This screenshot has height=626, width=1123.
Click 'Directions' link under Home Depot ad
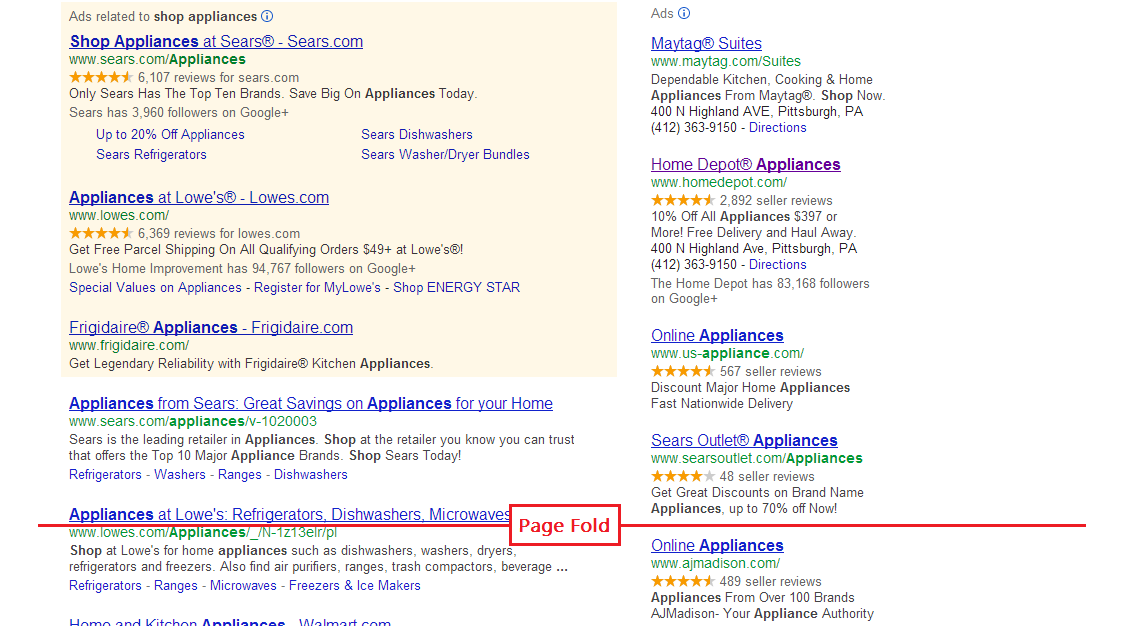(778, 264)
